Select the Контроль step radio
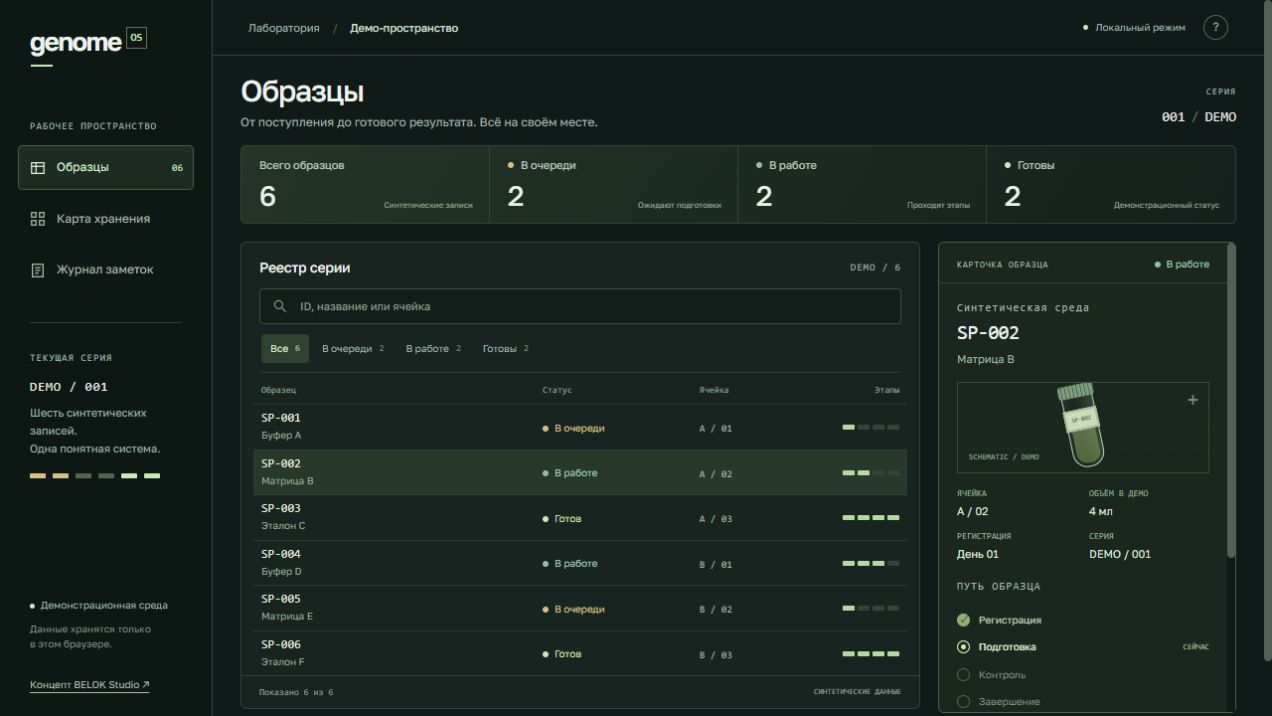 [x=964, y=675]
